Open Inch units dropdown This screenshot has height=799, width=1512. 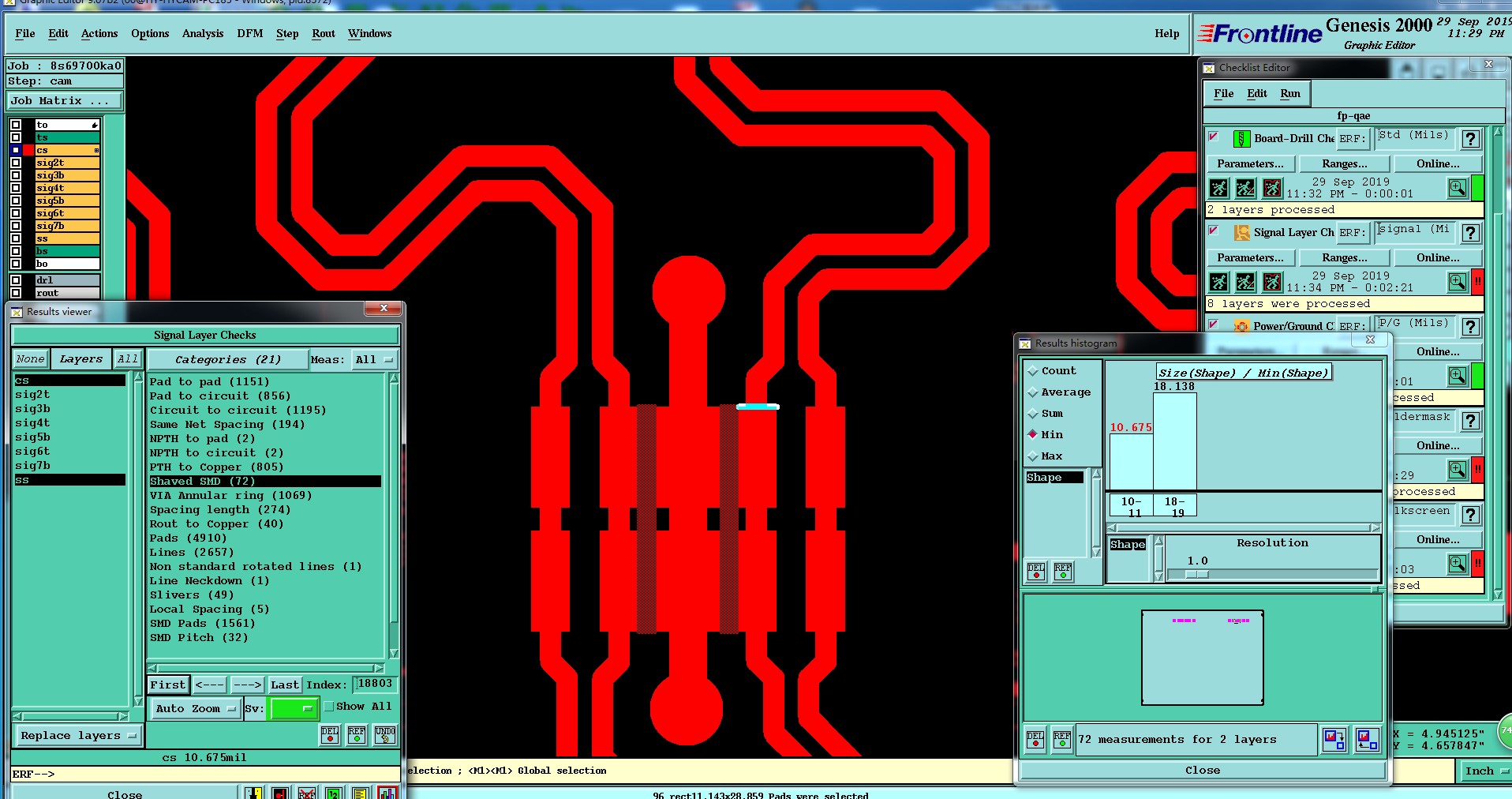tap(1486, 771)
